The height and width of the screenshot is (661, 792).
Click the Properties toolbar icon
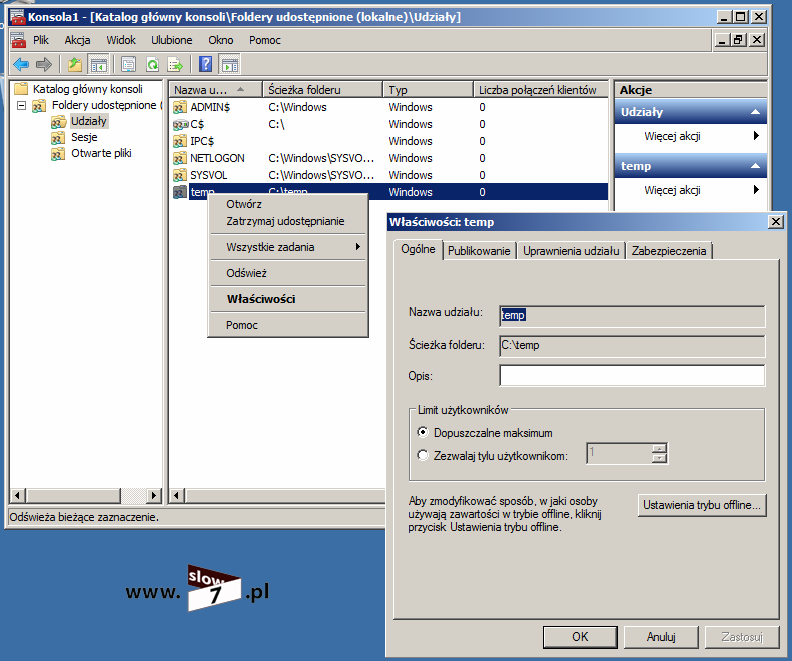[x=128, y=65]
